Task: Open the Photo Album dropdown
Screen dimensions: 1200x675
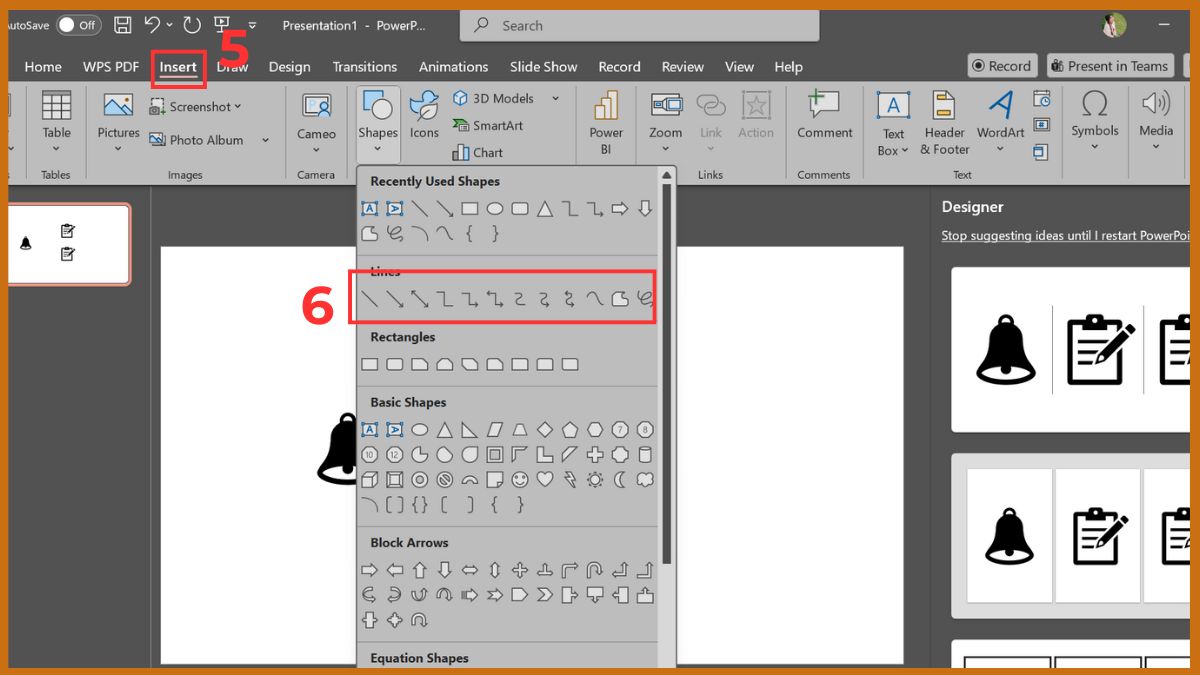Action: 264,140
